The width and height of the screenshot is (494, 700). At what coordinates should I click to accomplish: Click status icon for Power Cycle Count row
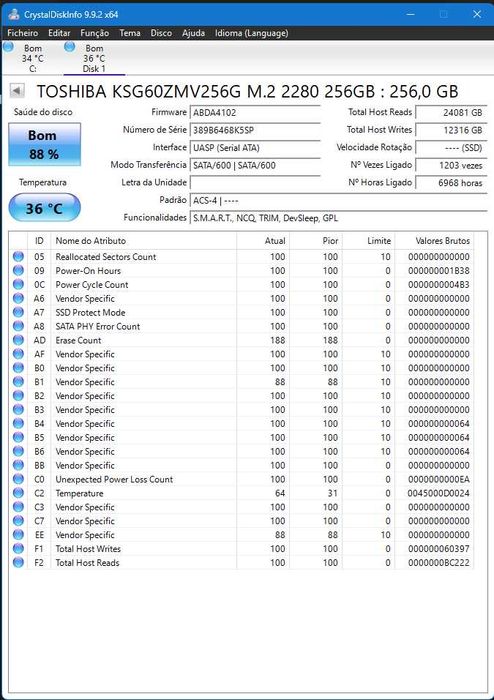(x=18, y=284)
